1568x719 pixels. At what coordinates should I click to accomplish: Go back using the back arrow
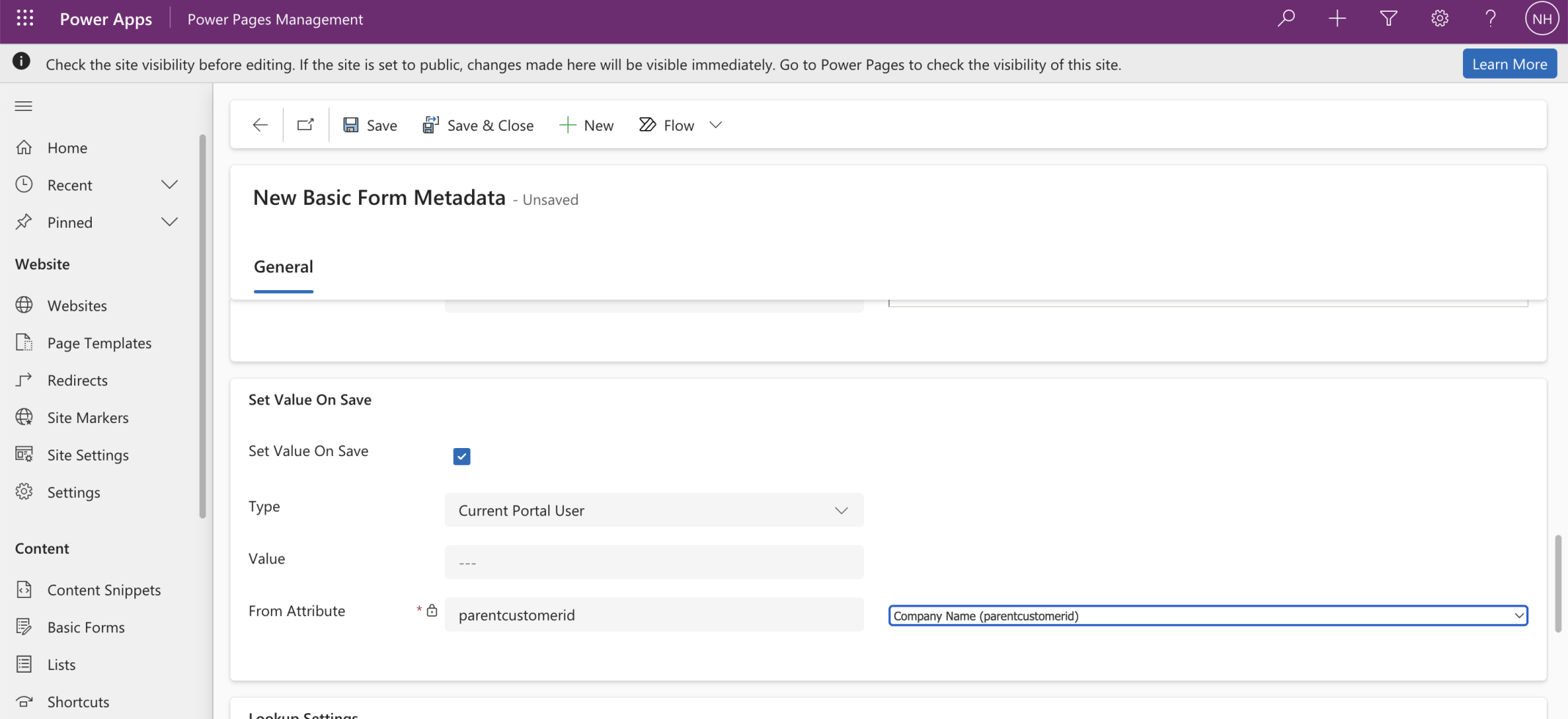pyautogui.click(x=260, y=125)
